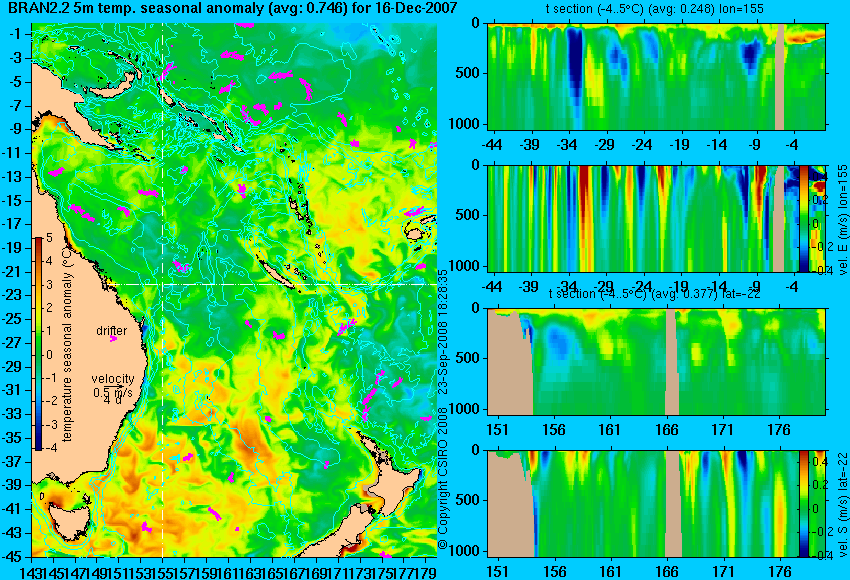Click the '-45' latitude tick on the map

click(12, 557)
